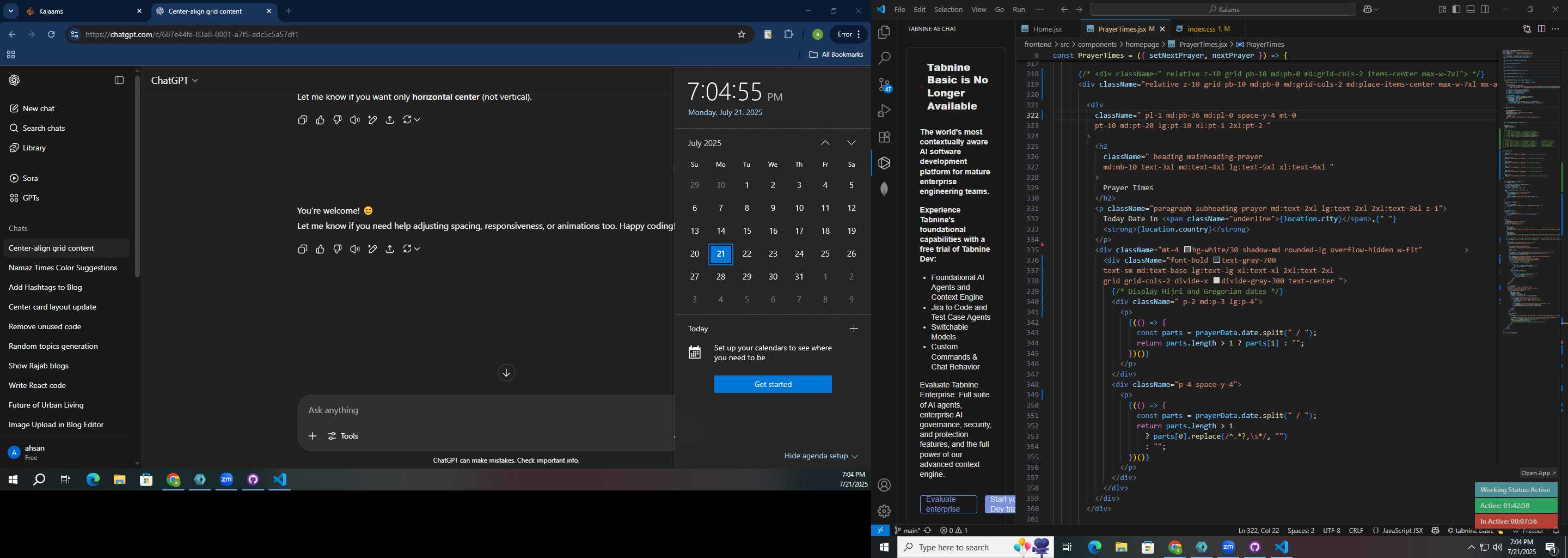Open the Run menu in VS Code
The width and height of the screenshot is (1568, 558).
tap(1018, 10)
